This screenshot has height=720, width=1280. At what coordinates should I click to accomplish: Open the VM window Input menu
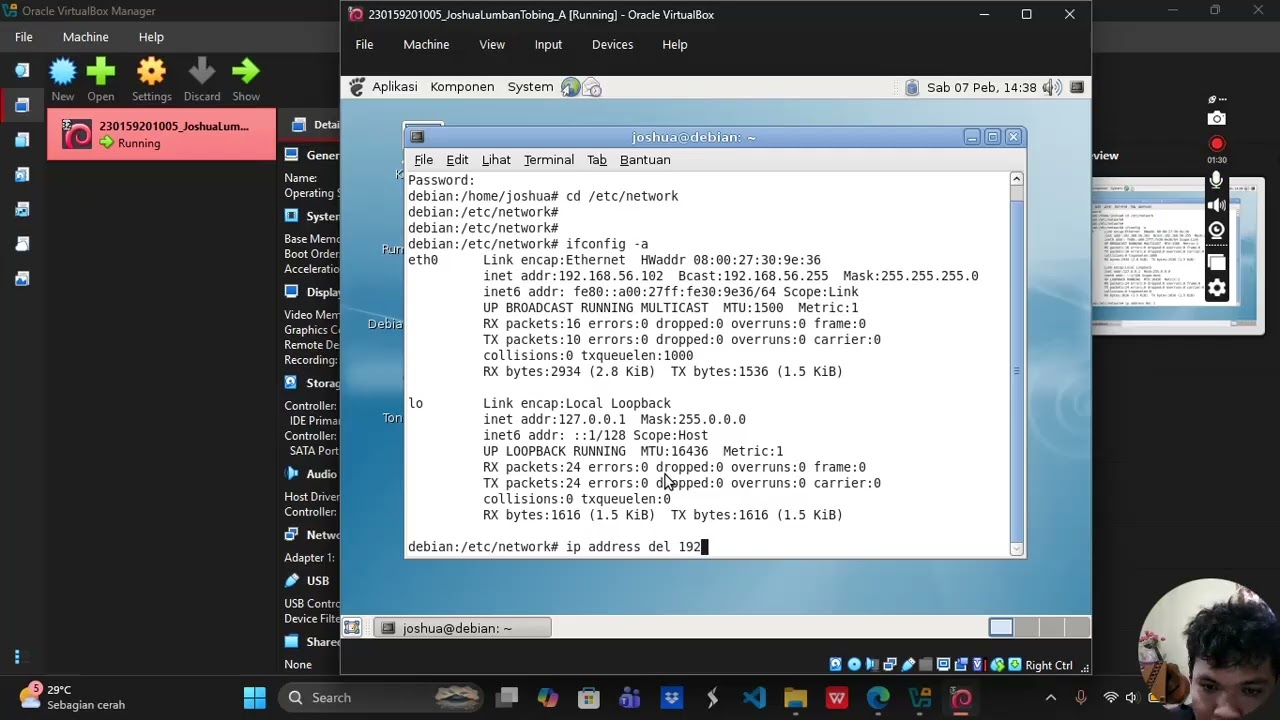(548, 45)
